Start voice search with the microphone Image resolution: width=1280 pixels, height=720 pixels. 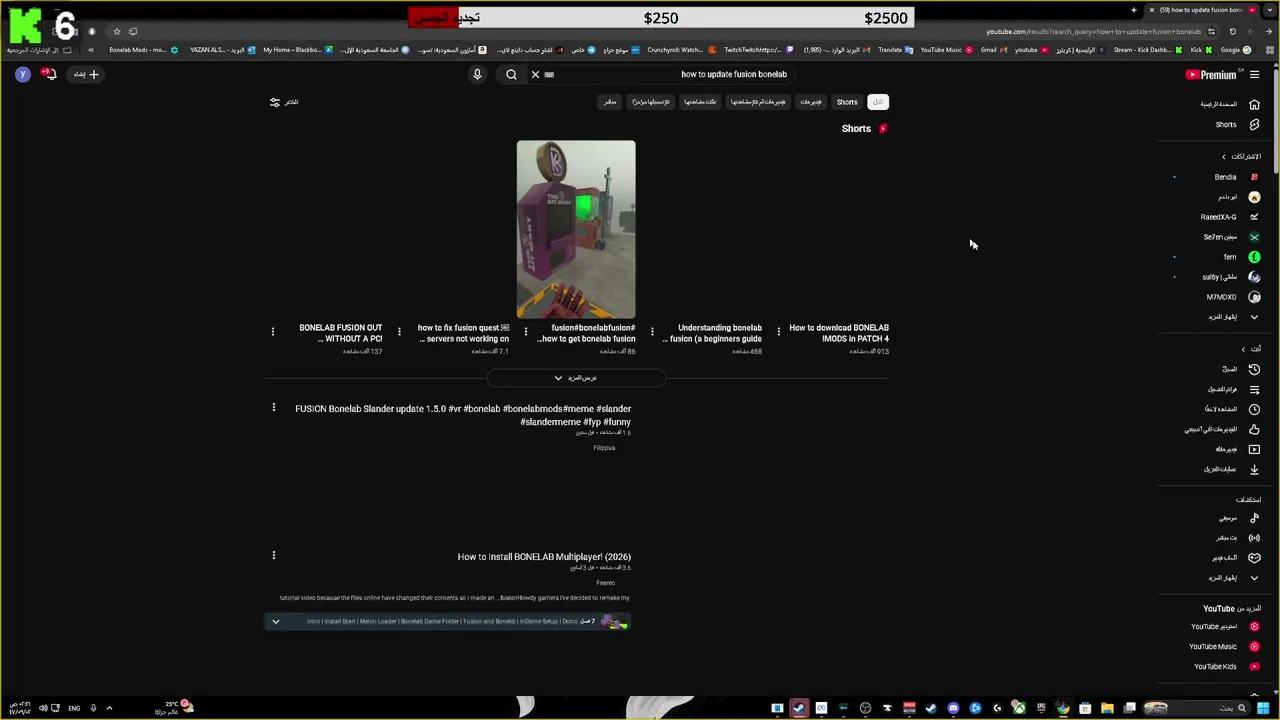477,74
